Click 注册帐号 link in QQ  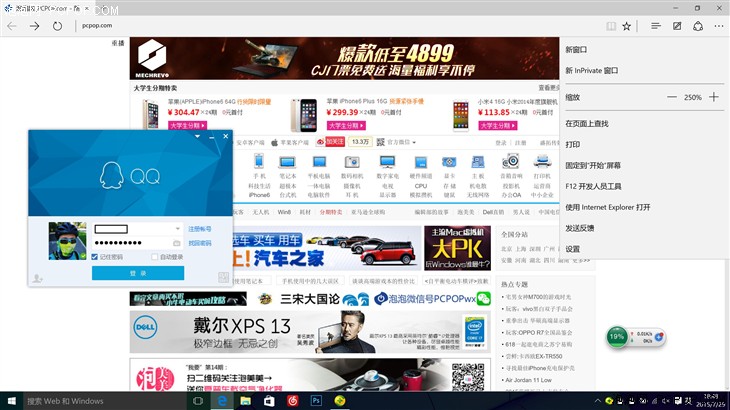[200, 229]
